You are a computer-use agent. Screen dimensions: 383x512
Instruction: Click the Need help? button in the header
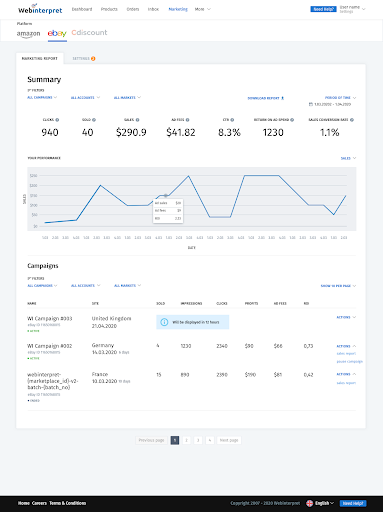point(323,9)
